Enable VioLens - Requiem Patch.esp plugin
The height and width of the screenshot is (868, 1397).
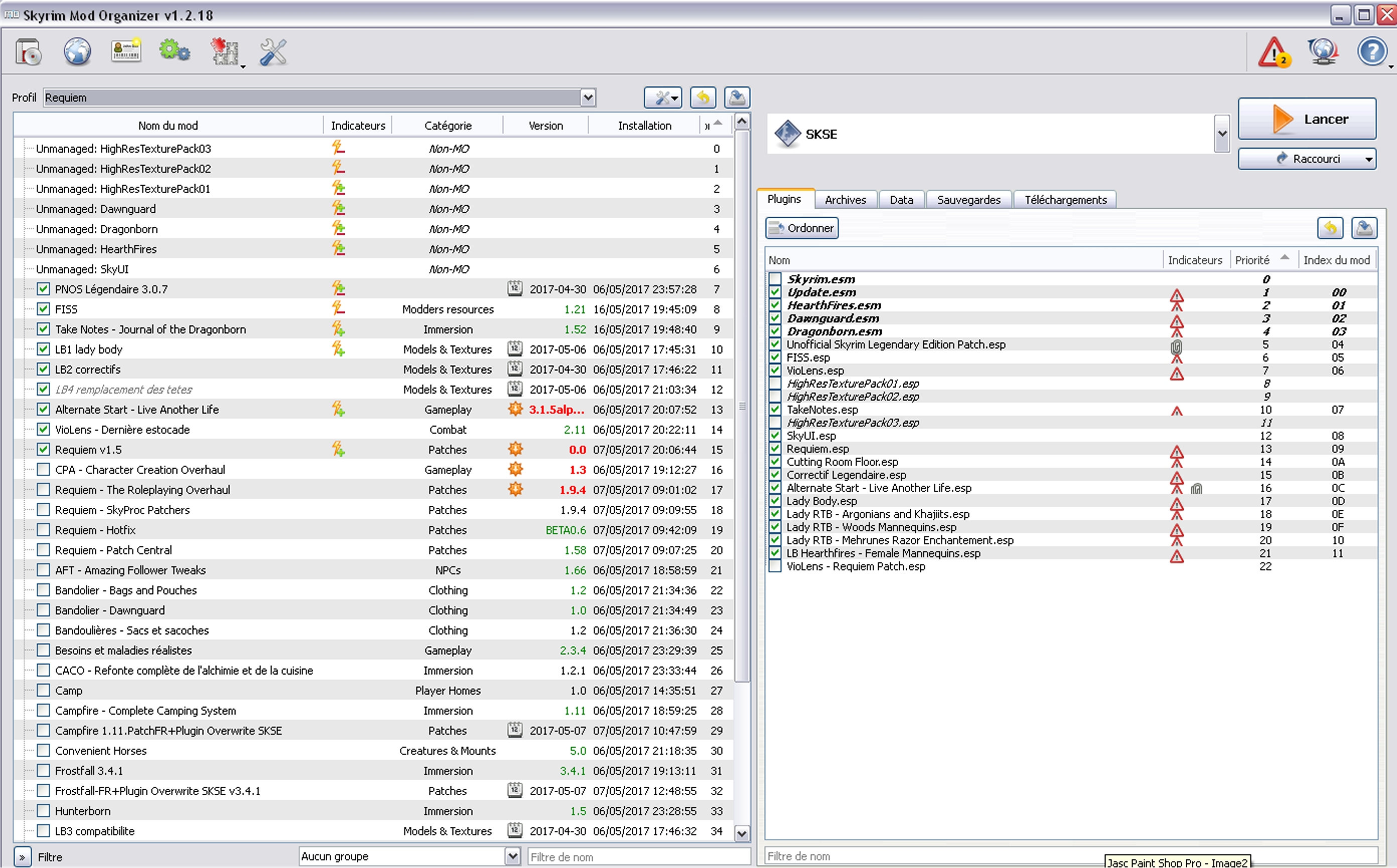(775, 566)
